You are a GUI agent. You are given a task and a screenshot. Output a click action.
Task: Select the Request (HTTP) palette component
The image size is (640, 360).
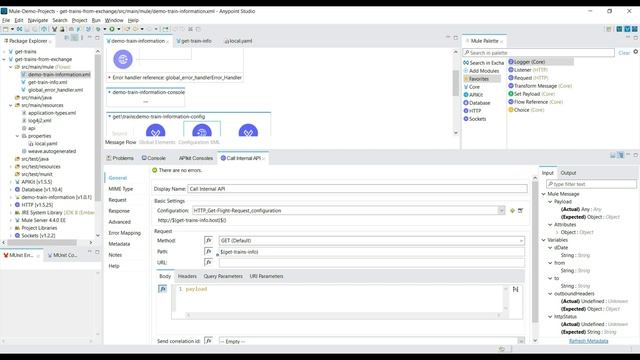pyautogui.click(x=528, y=78)
